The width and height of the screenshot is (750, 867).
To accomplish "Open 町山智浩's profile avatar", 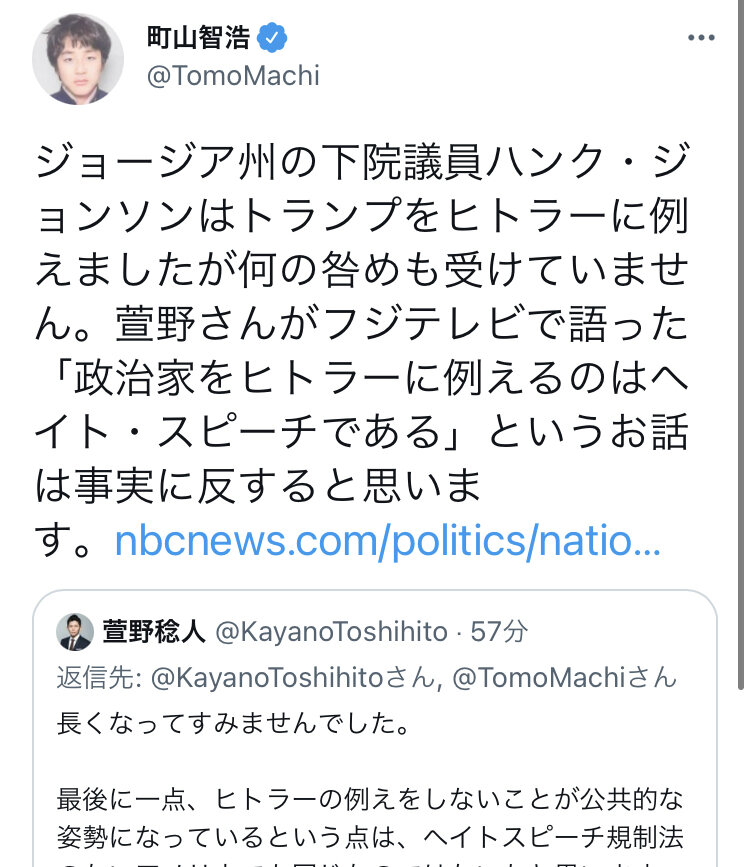I will [77, 60].
